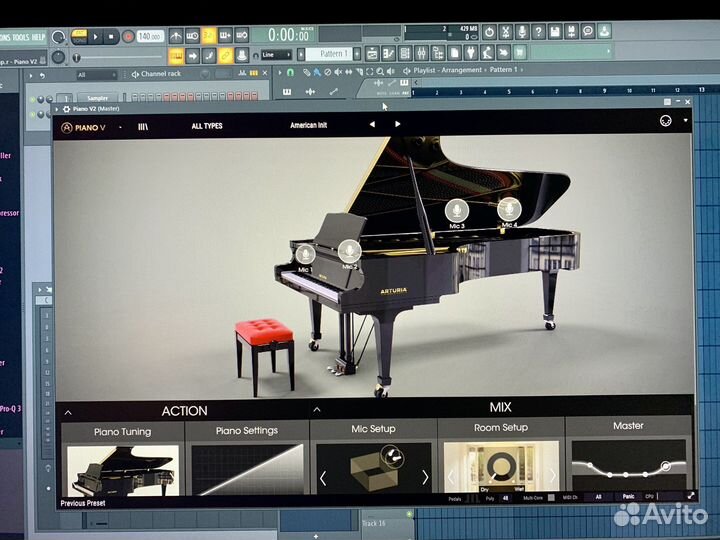Close the Channel rack panel

click(x=265, y=73)
